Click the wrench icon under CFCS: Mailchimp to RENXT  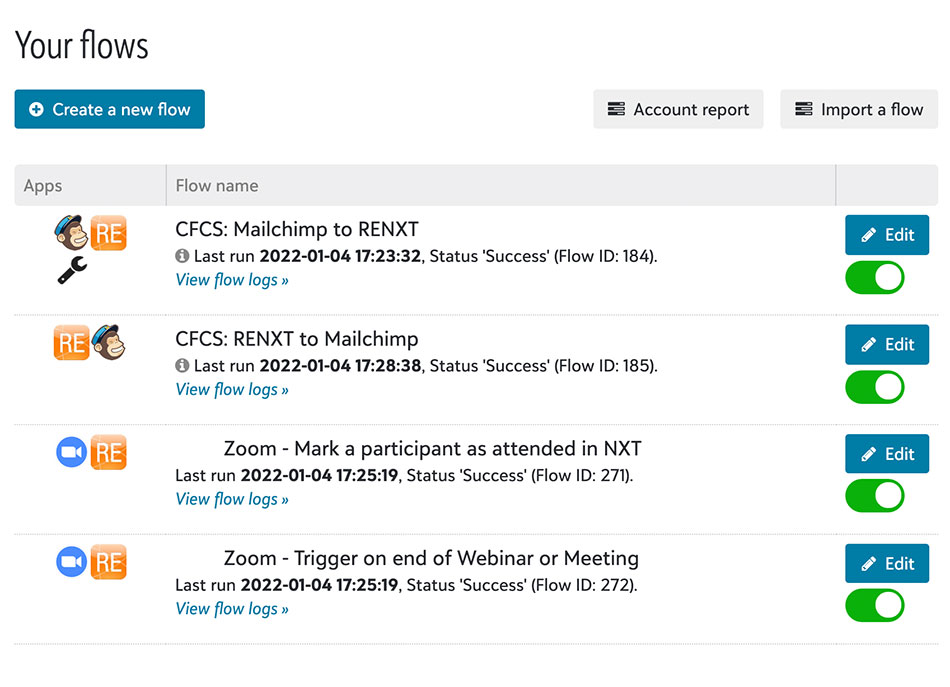[x=71, y=270]
